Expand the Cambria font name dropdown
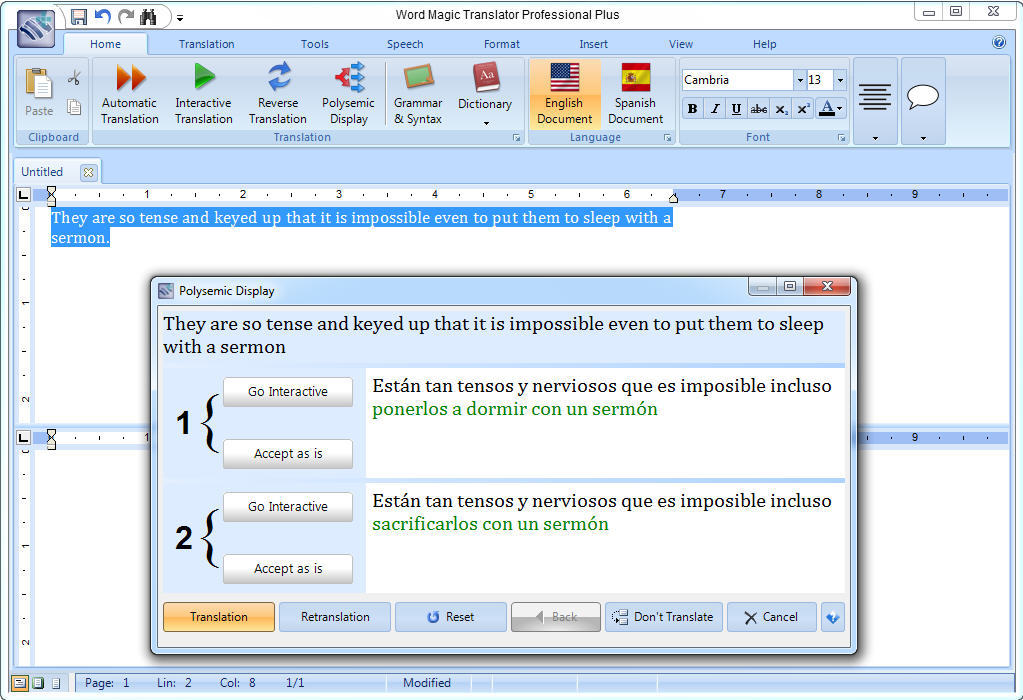The width and height of the screenshot is (1023, 700). [799, 80]
